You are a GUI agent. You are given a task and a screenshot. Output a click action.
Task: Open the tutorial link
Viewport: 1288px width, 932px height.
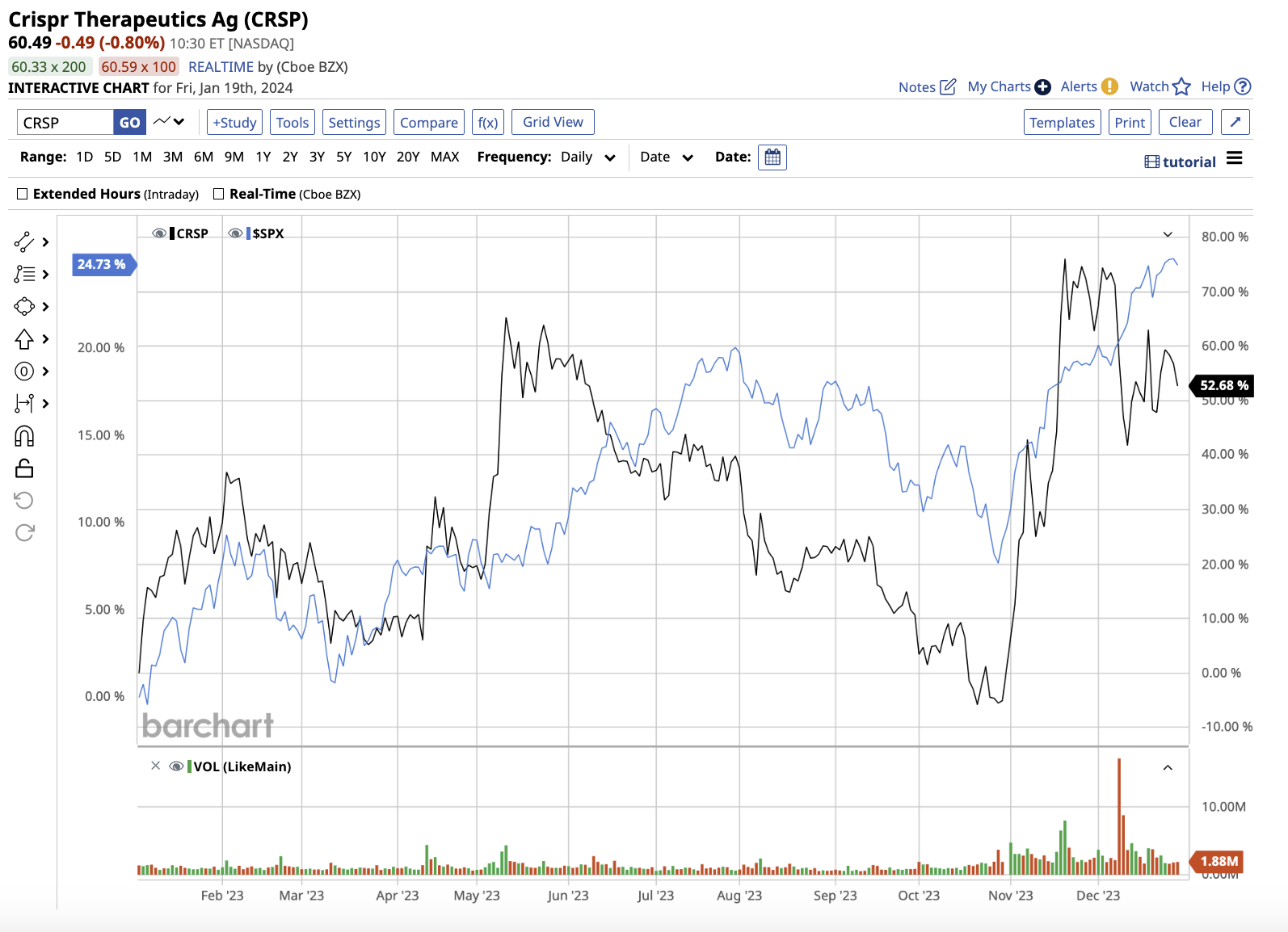1181,162
